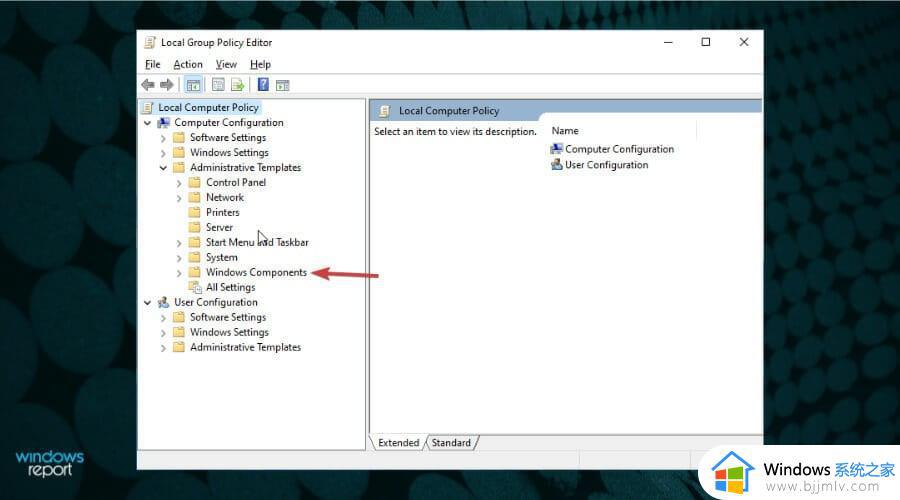The width and height of the screenshot is (900, 500).
Task: Switch to the Standard tab
Action: pyautogui.click(x=451, y=443)
